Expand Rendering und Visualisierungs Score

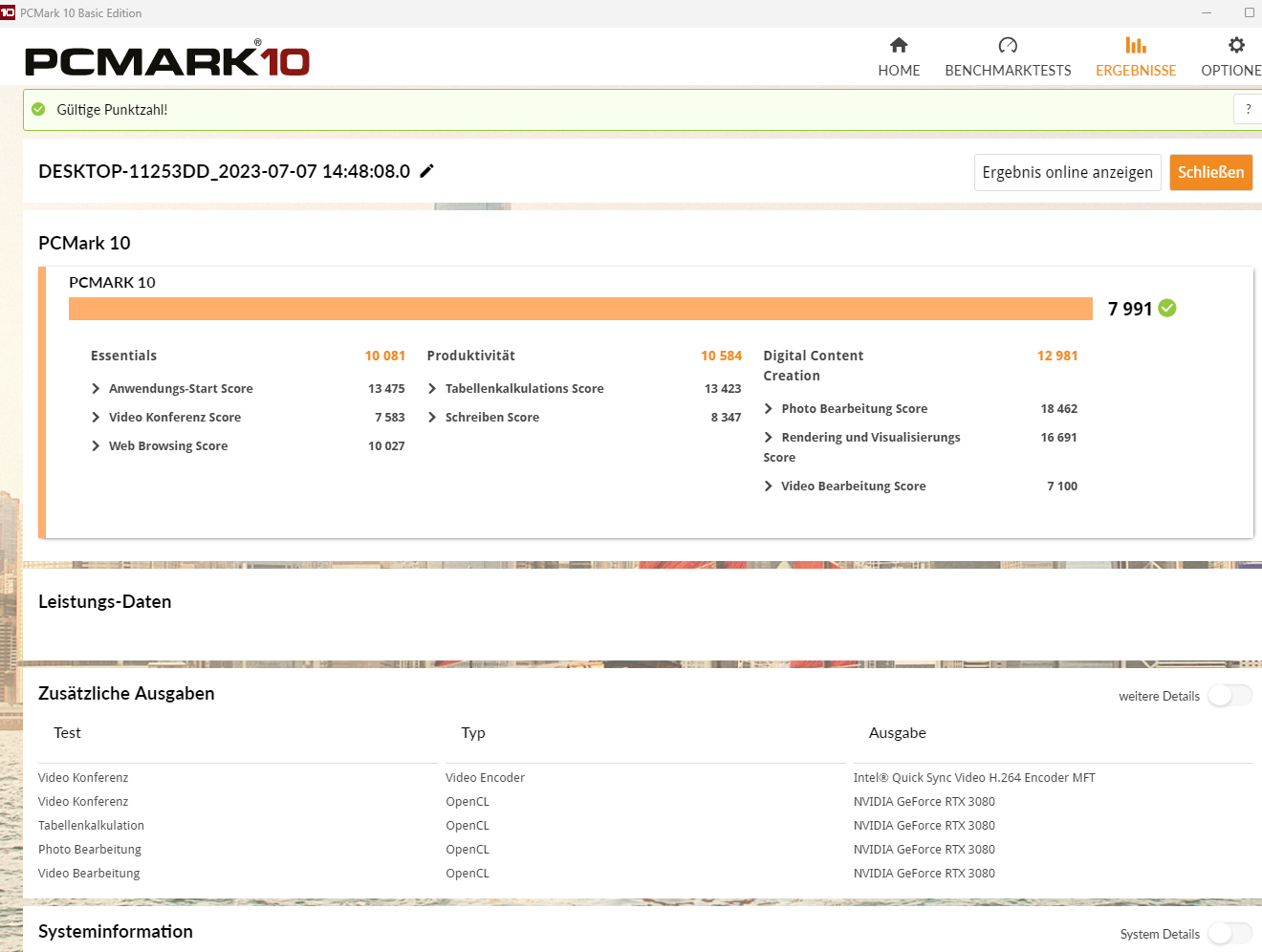[769, 437]
